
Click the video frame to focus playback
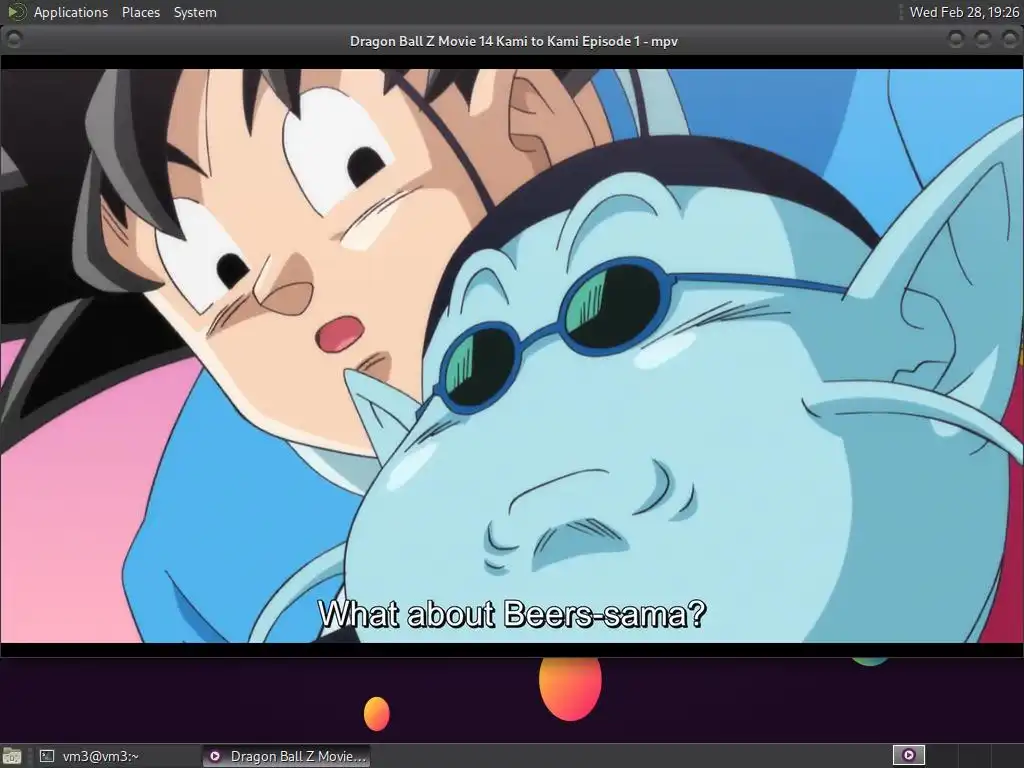(x=512, y=355)
